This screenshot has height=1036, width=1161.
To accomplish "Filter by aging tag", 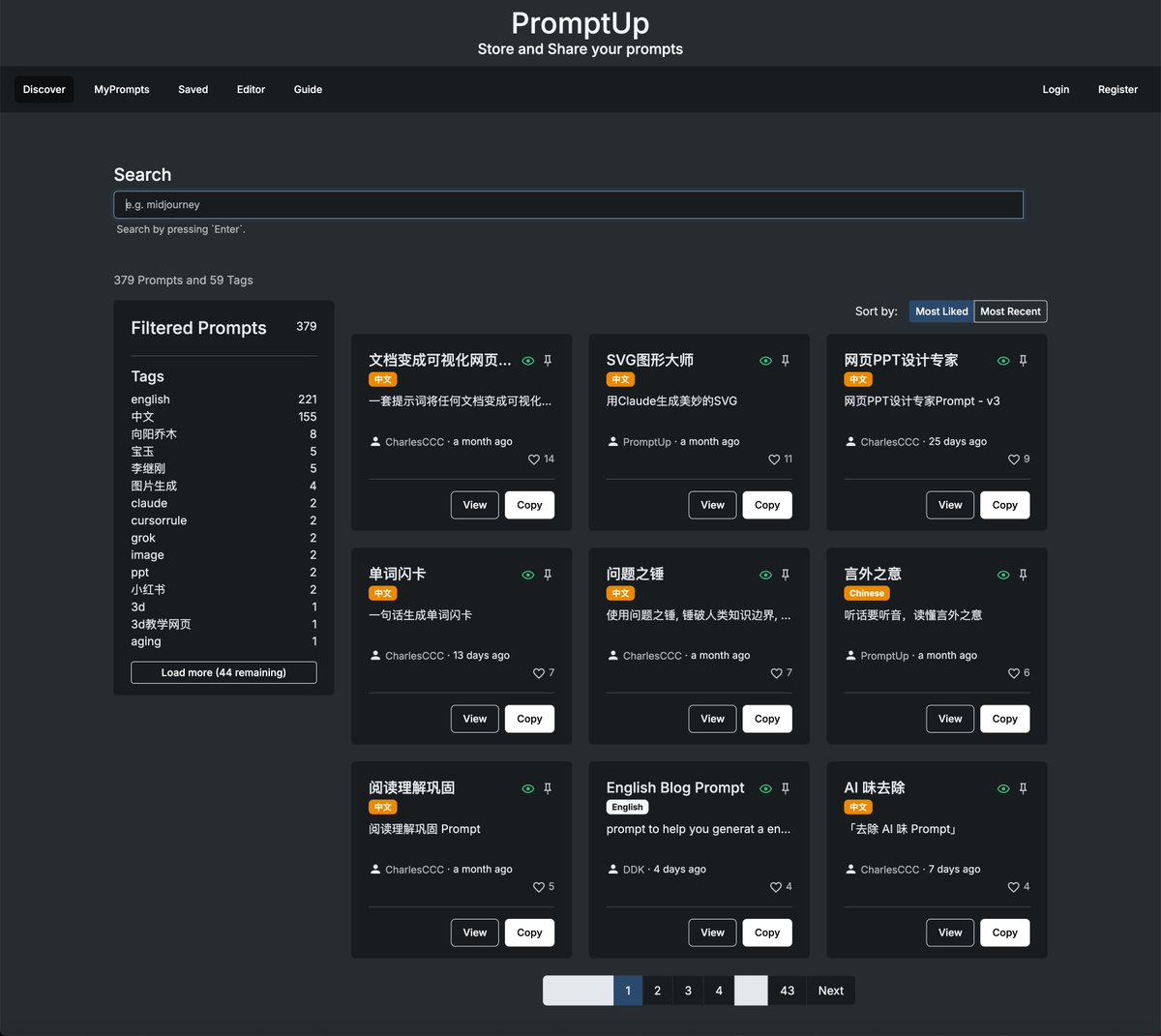I will (223, 641).
